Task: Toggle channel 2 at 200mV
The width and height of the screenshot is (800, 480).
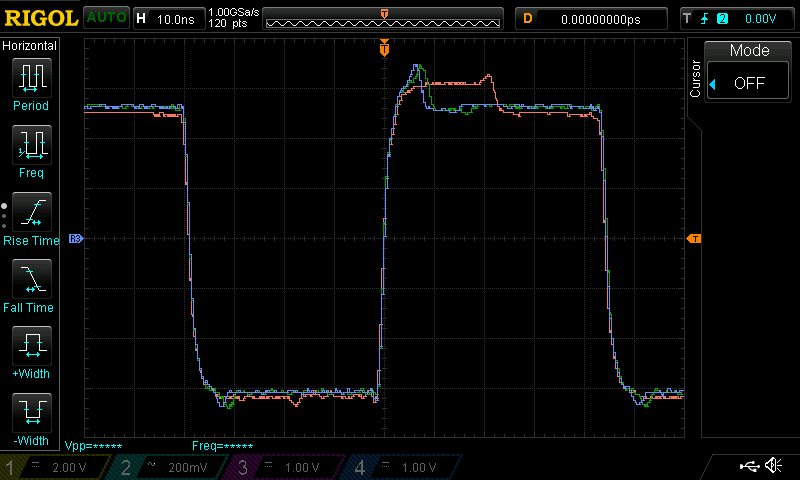Action: pyautogui.click(x=170, y=468)
